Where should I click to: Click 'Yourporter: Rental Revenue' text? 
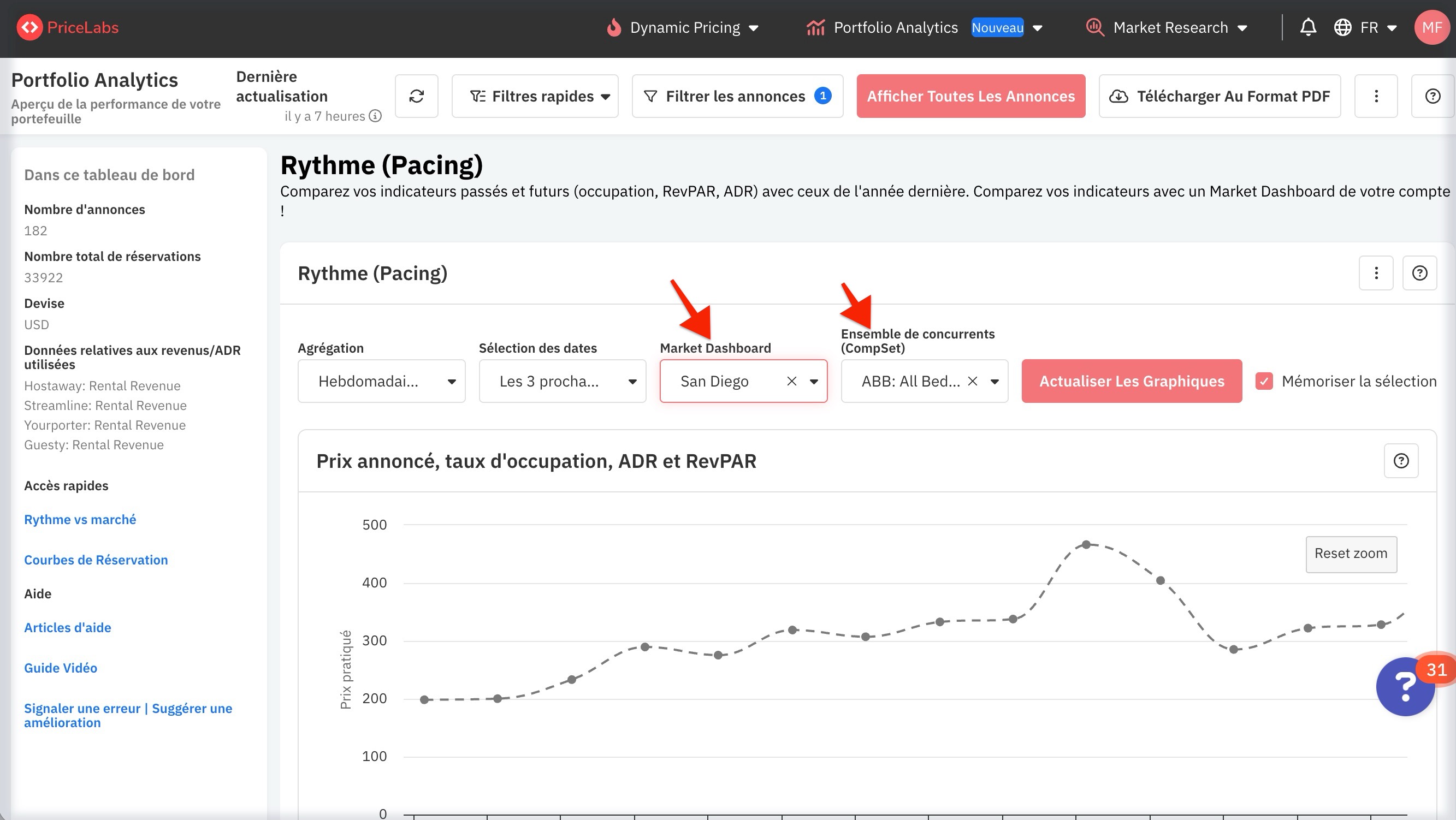(x=104, y=425)
